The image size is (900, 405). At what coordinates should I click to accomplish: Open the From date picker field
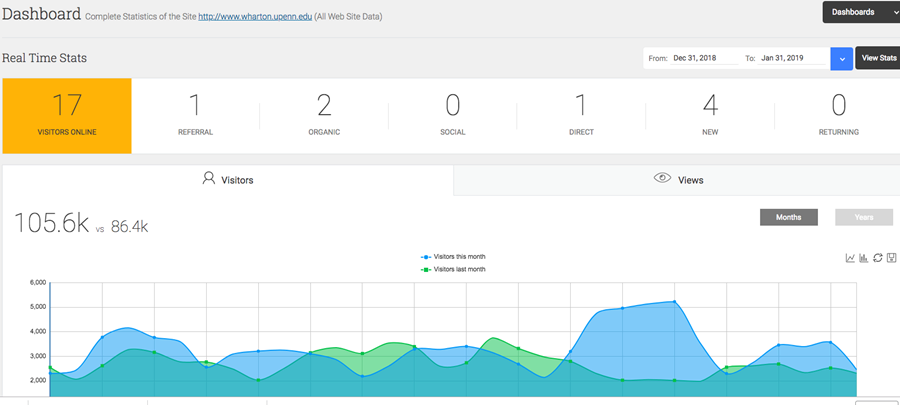(705, 59)
